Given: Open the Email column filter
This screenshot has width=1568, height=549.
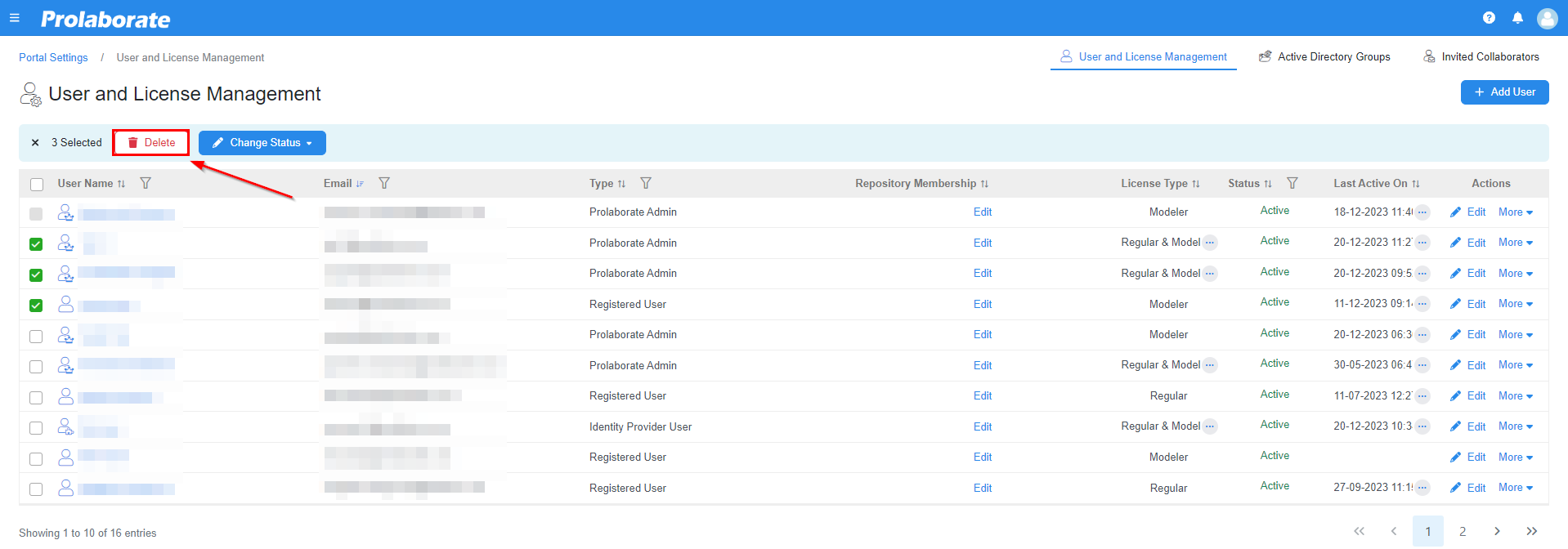Looking at the screenshot, I should pos(384,183).
